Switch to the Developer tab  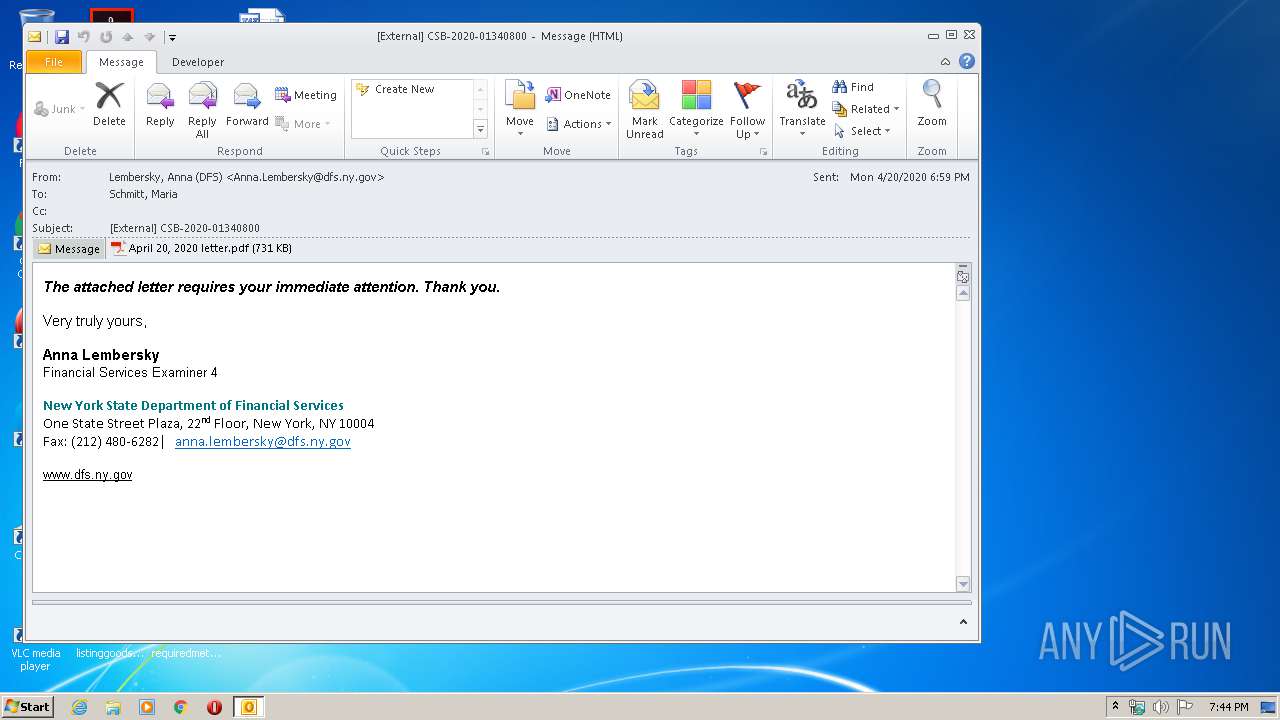pyautogui.click(x=198, y=62)
